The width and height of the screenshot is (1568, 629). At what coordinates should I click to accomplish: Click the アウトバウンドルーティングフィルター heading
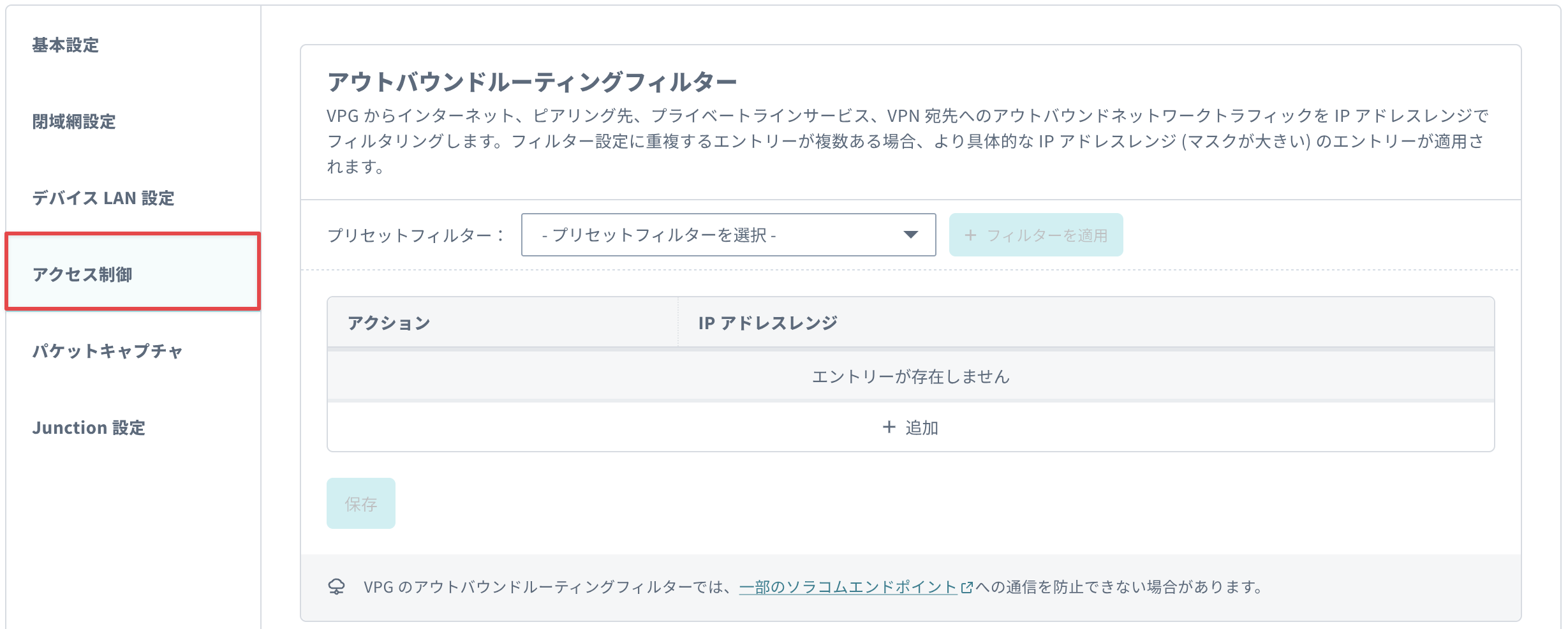(x=531, y=82)
